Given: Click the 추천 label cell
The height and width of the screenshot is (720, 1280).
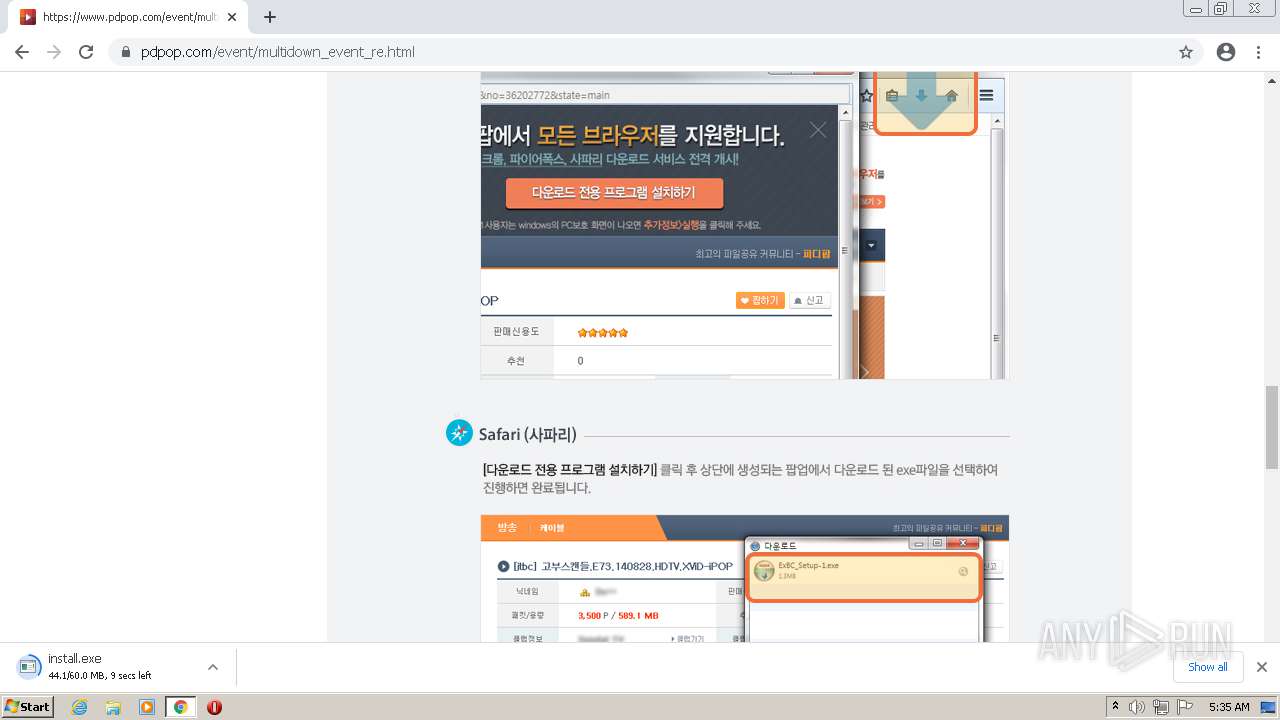Looking at the screenshot, I should click(516, 361).
